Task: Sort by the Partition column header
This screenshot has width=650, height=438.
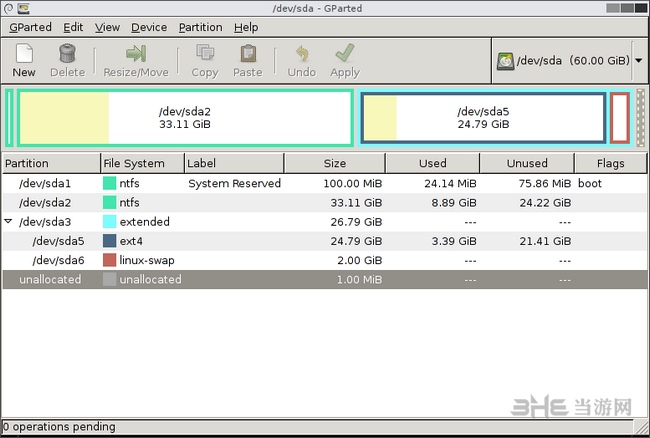Action: [x=51, y=163]
